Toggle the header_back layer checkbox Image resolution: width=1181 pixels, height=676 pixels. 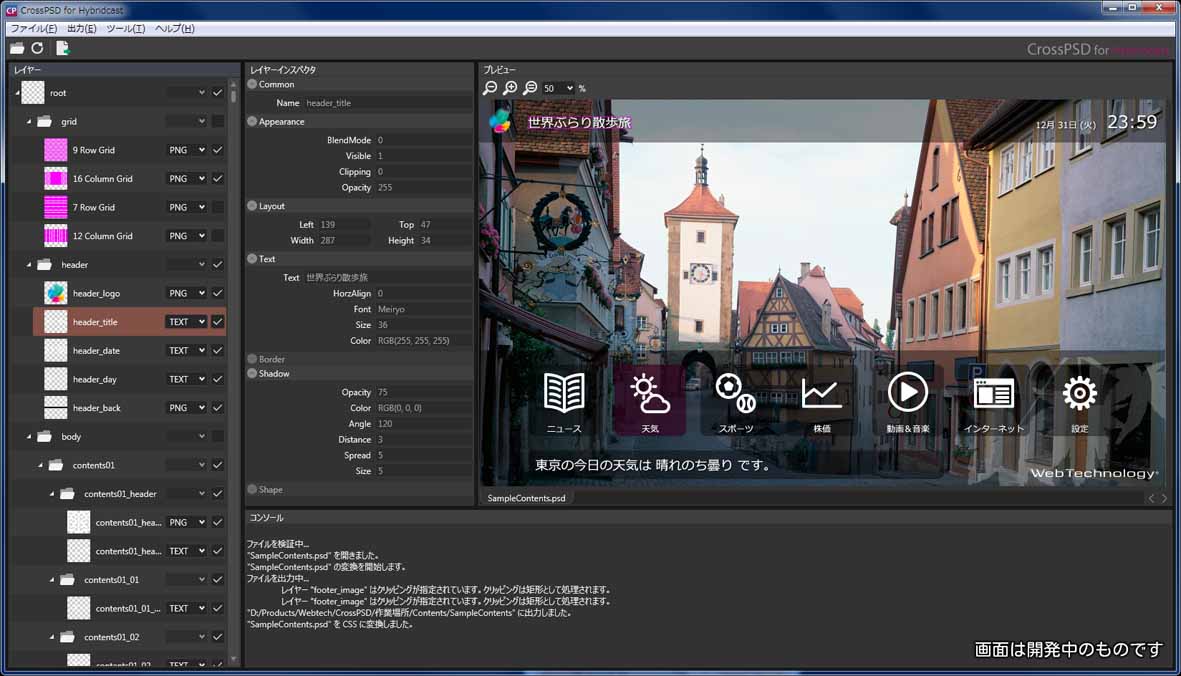(218, 408)
